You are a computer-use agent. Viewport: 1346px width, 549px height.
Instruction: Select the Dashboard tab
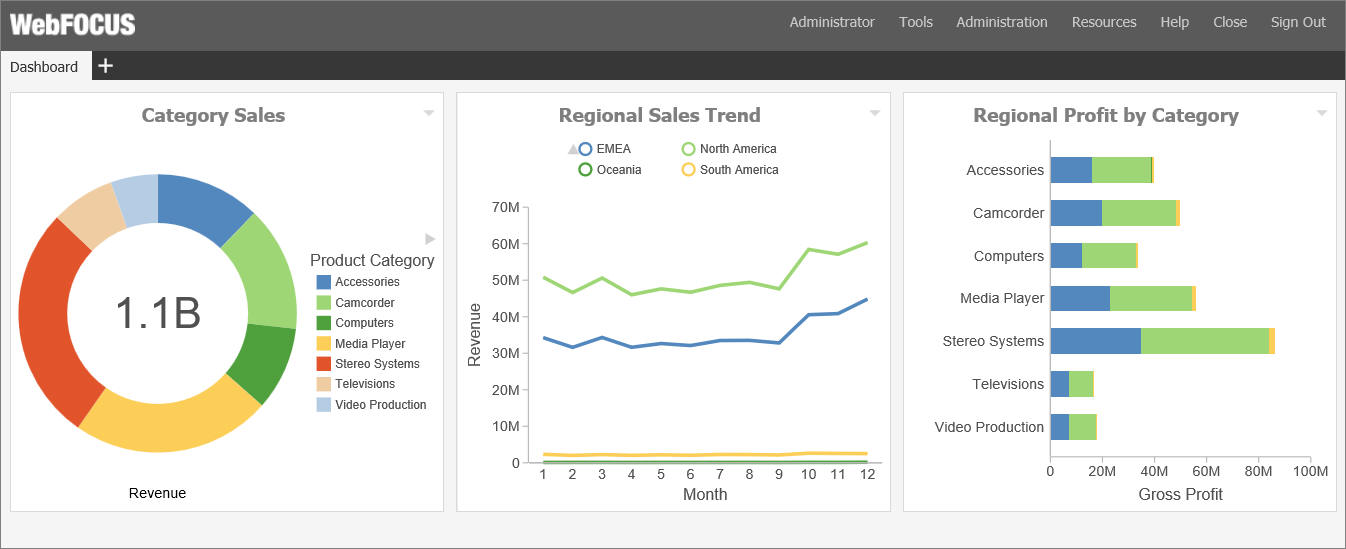[x=44, y=67]
